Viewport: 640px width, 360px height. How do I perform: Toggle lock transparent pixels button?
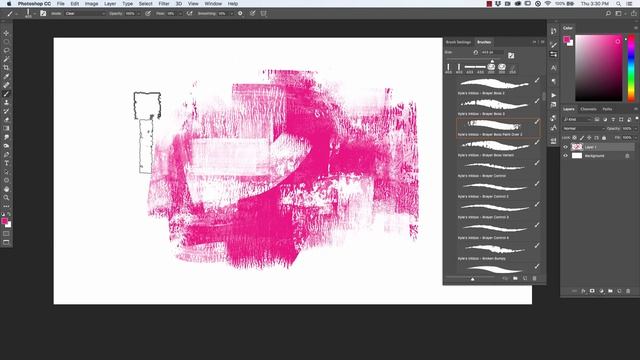575,138
